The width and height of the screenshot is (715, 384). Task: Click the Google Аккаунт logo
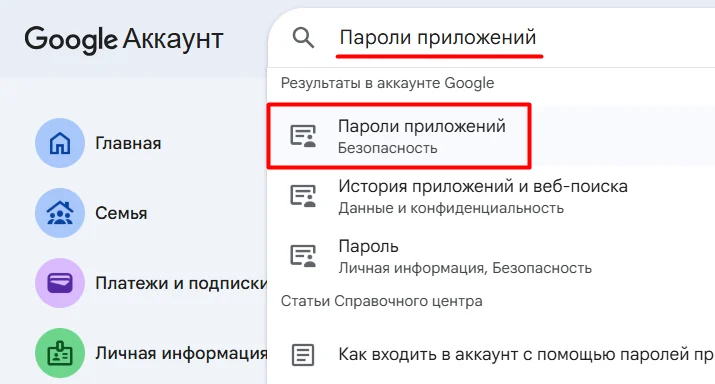pos(124,40)
